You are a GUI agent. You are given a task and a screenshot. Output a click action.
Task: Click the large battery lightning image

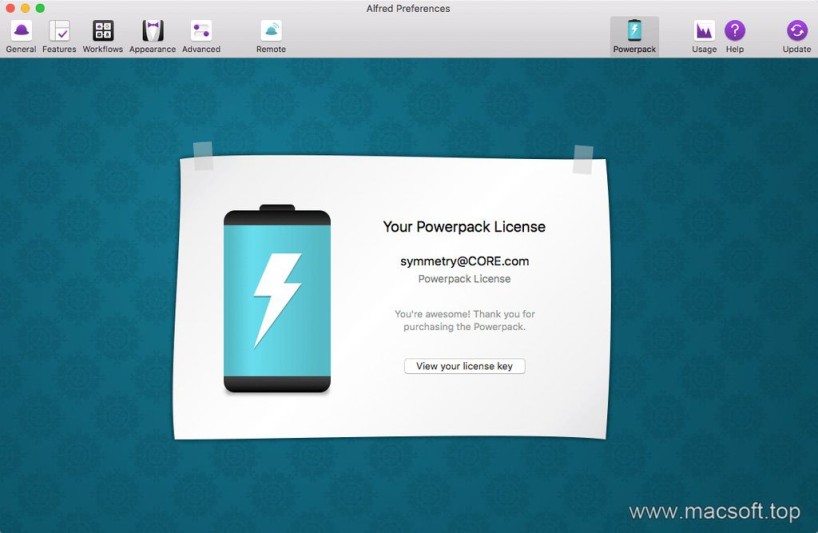click(x=277, y=299)
